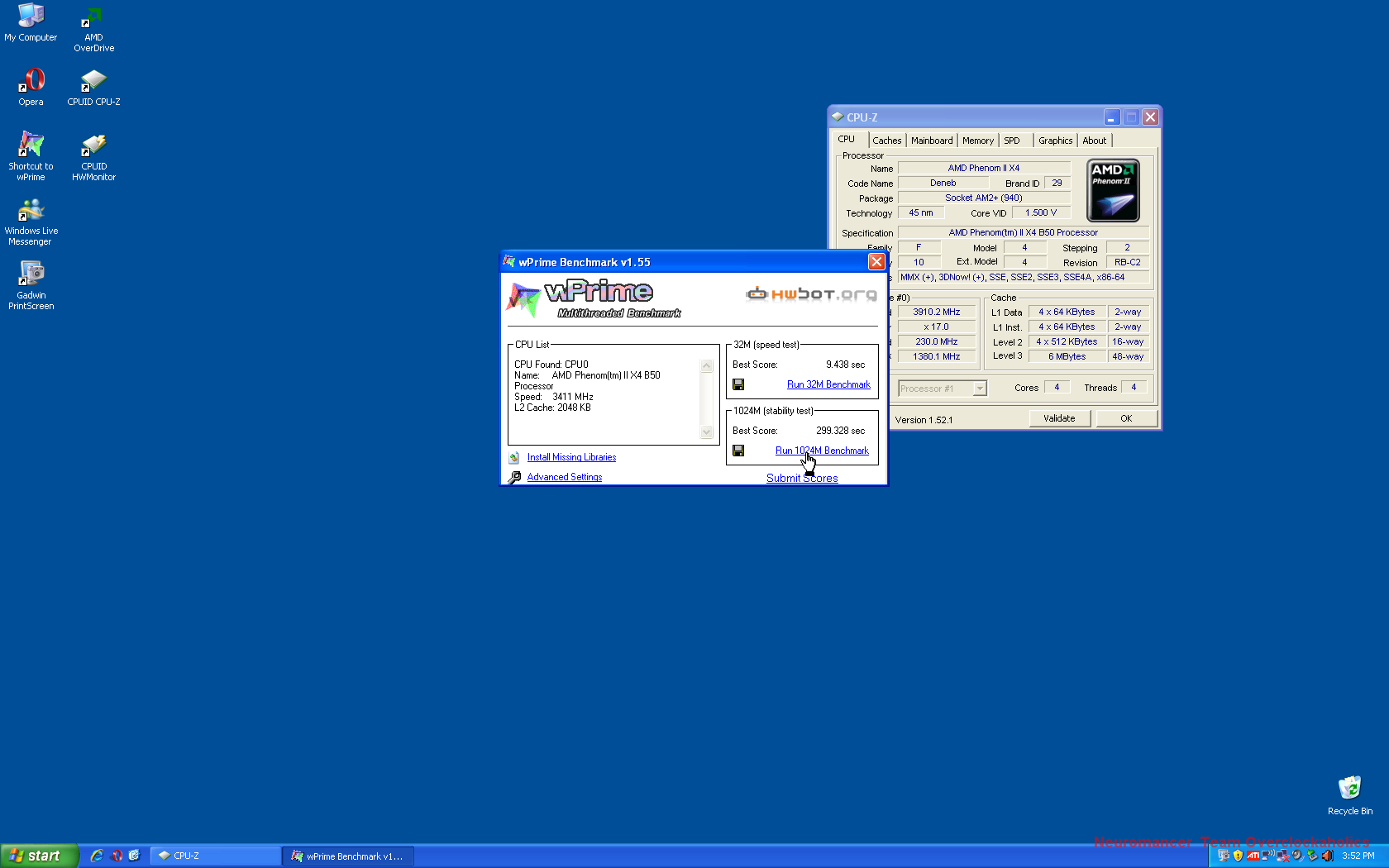Switch to the SPD tab in CPU-Z
The image size is (1389, 868).
click(x=1012, y=141)
